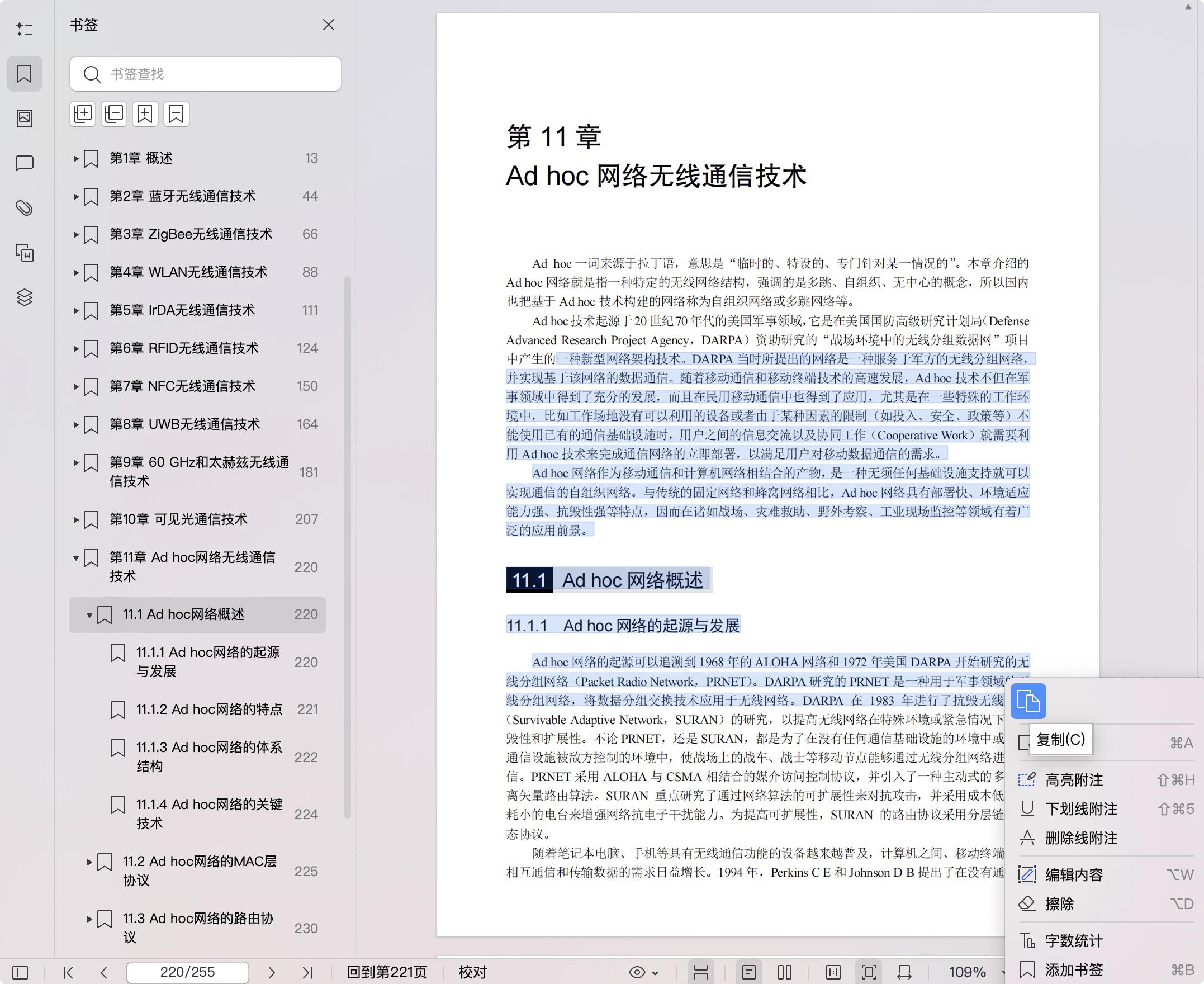Collapse 第11章 Ad hoc网络无线通信技术 bookmark
The width and height of the screenshot is (1204, 984).
[75, 558]
